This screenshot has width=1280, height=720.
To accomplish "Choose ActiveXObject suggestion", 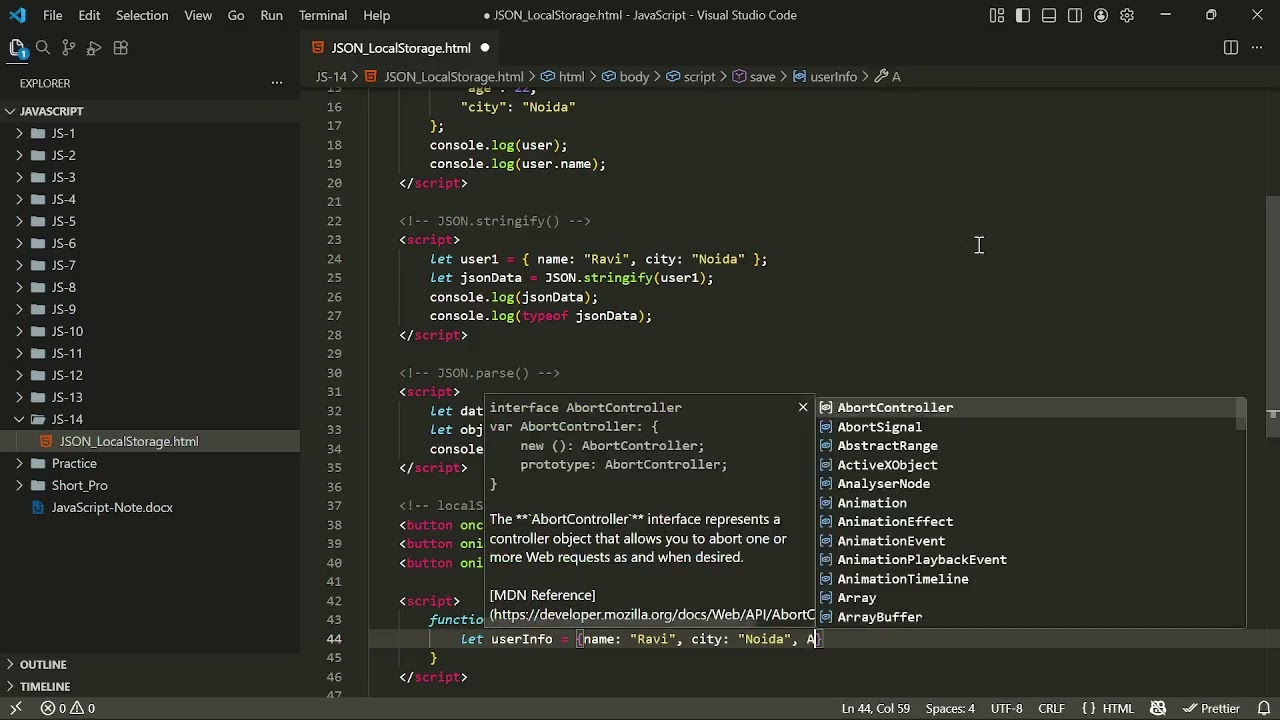I will (1026, 464).
